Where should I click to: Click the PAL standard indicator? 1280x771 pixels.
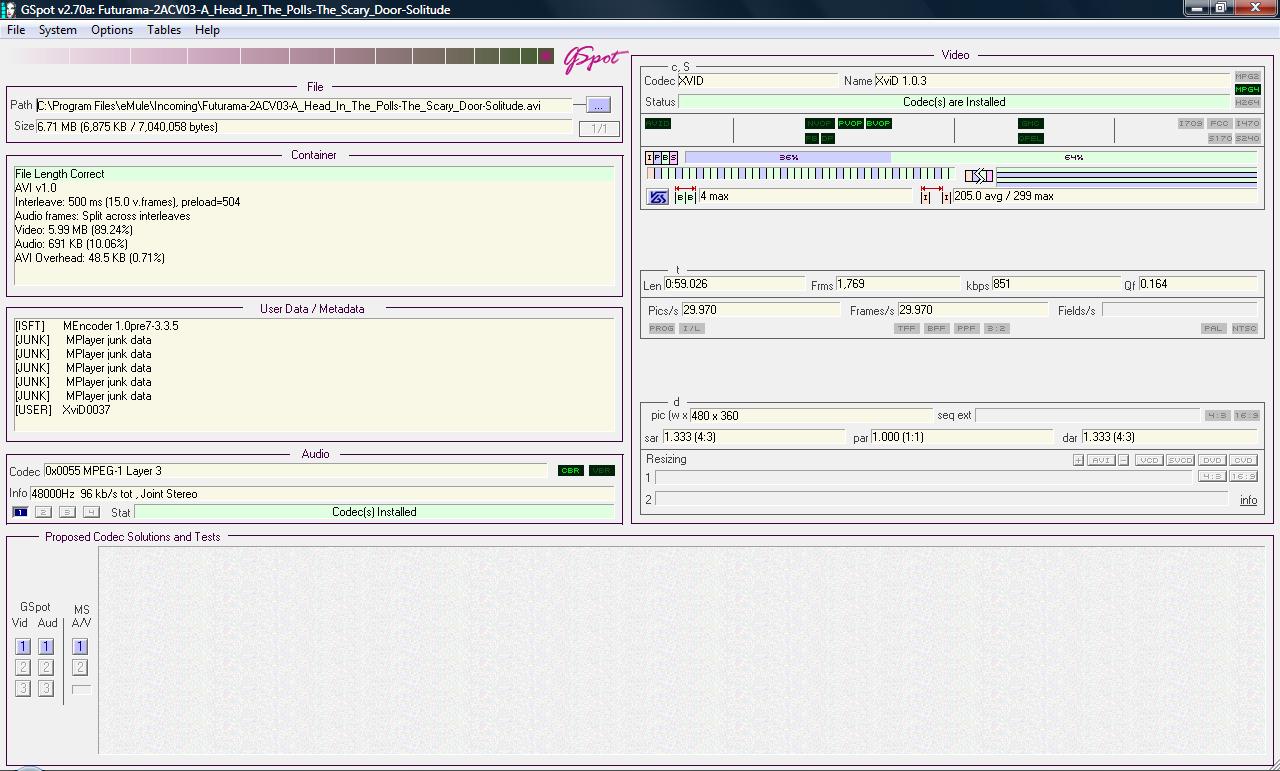(1213, 328)
